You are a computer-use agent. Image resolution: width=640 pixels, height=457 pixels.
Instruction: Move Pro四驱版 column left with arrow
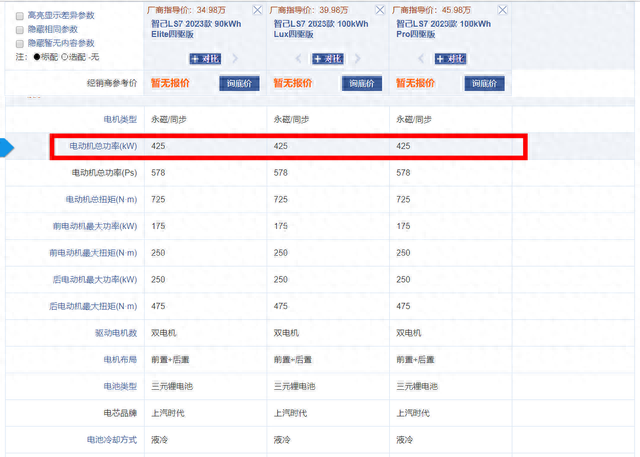point(421,59)
